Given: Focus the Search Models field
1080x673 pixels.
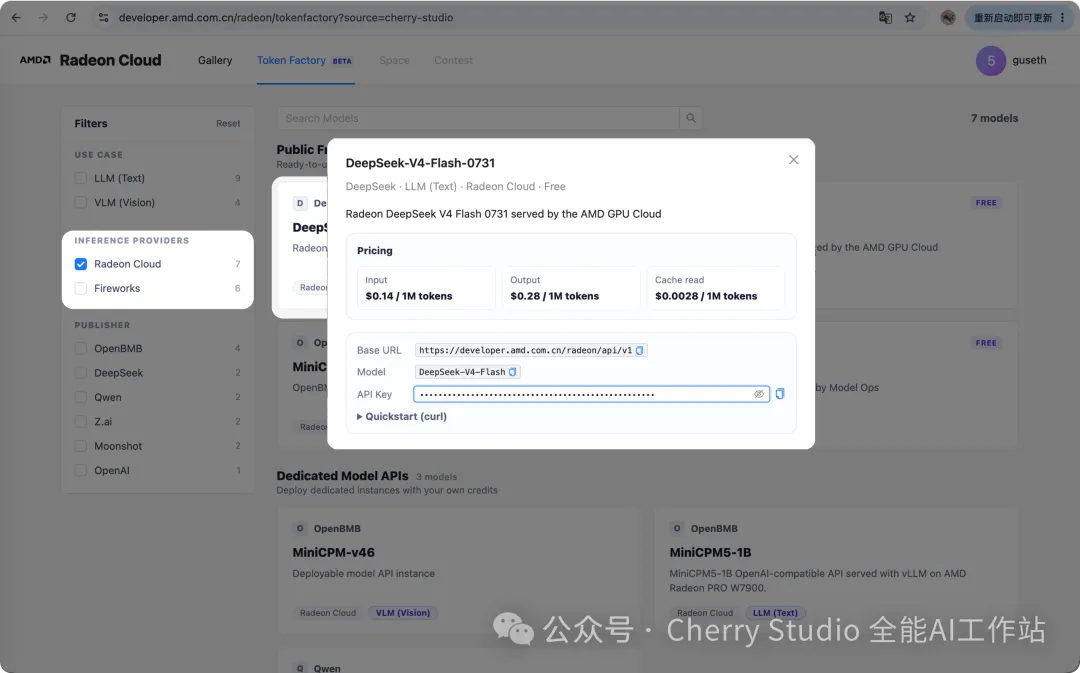Looking at the screenshot, I should pos(478,118).
